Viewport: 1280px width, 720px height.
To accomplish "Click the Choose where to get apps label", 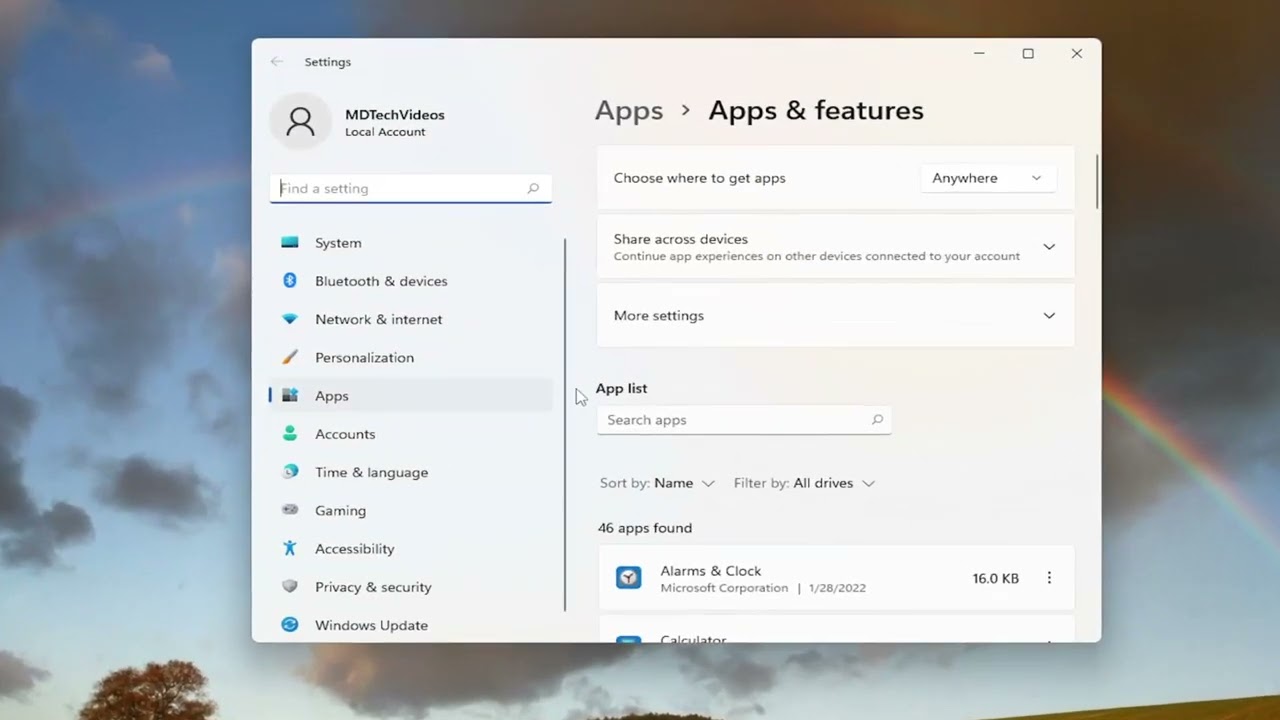I will tap(700, 178).
